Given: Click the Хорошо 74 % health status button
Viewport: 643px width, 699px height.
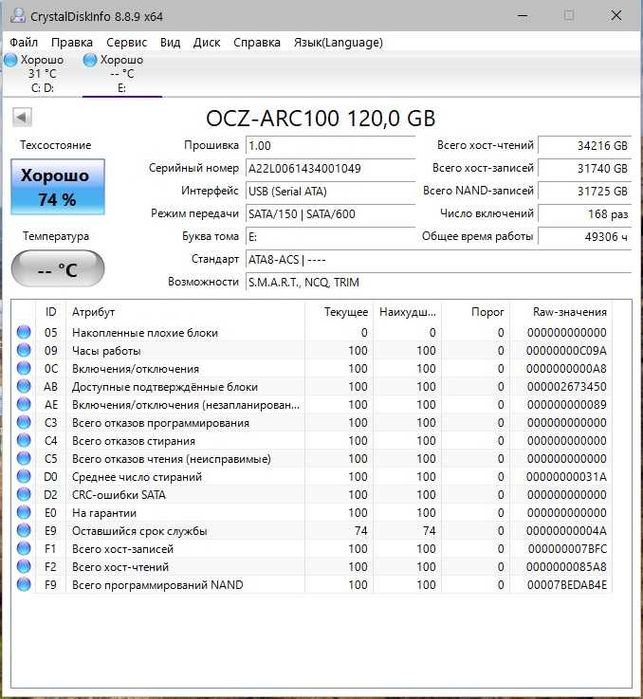Looking at the screenshot, I should click(x=58, y=187).
